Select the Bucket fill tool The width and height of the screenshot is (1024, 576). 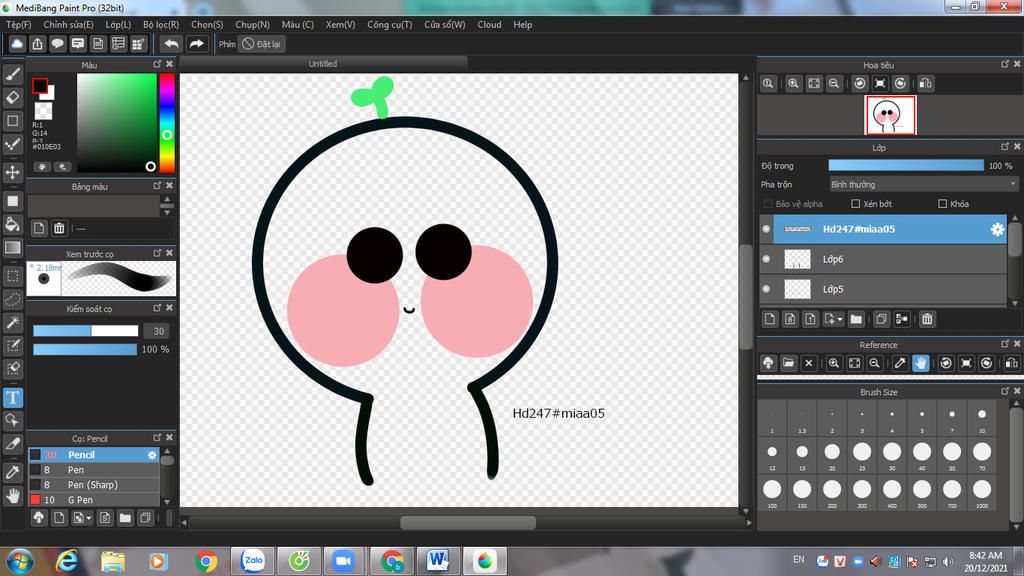[x=13, y=224]
